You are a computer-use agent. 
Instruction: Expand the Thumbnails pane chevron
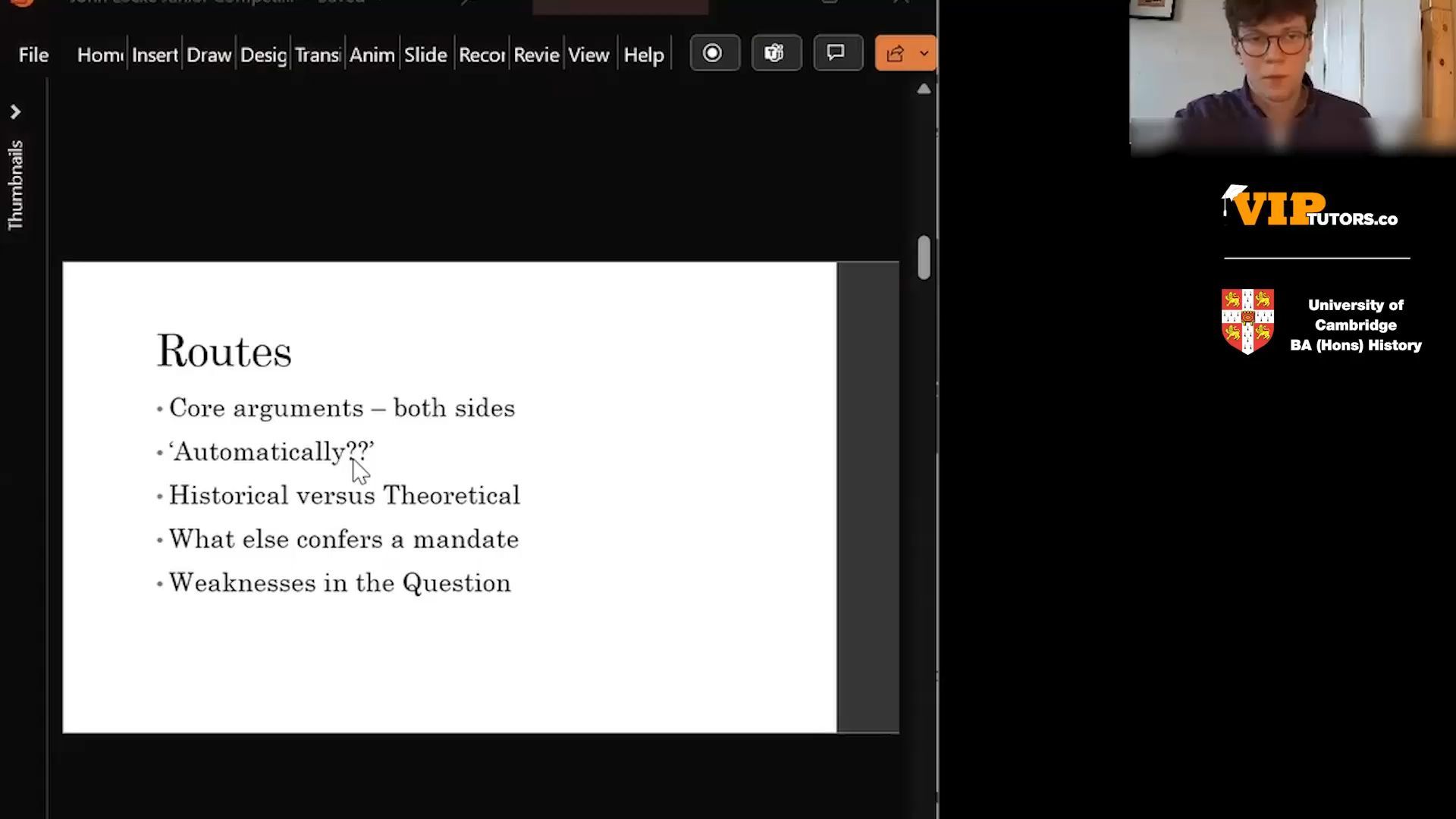pos(15,112)
